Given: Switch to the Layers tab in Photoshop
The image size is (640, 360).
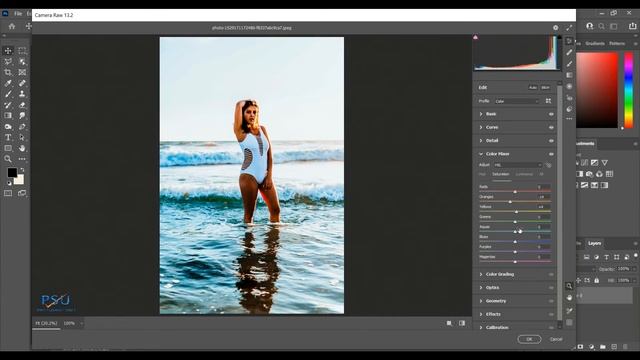Looking at the screenshot, I should [594, 243].
